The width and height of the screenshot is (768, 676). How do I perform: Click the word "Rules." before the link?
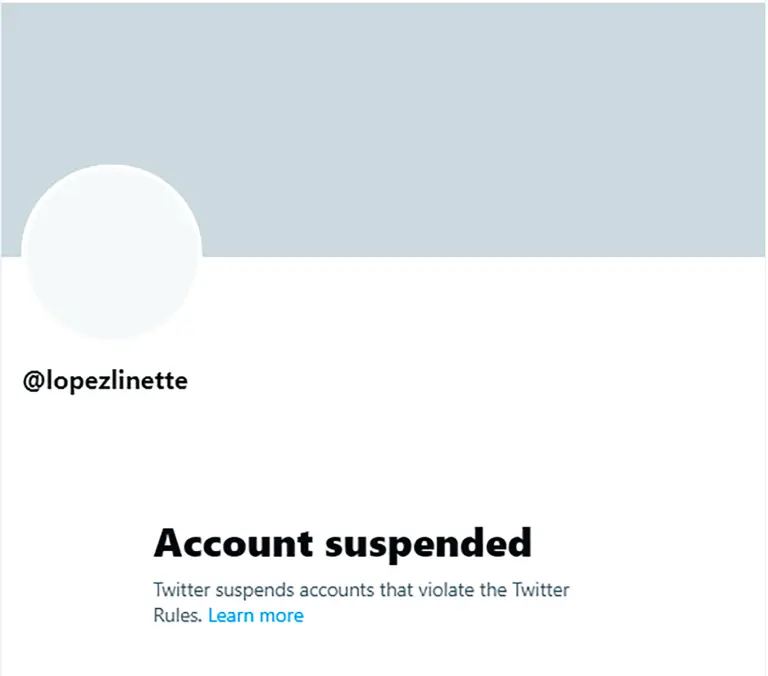(x=178, y=615)
